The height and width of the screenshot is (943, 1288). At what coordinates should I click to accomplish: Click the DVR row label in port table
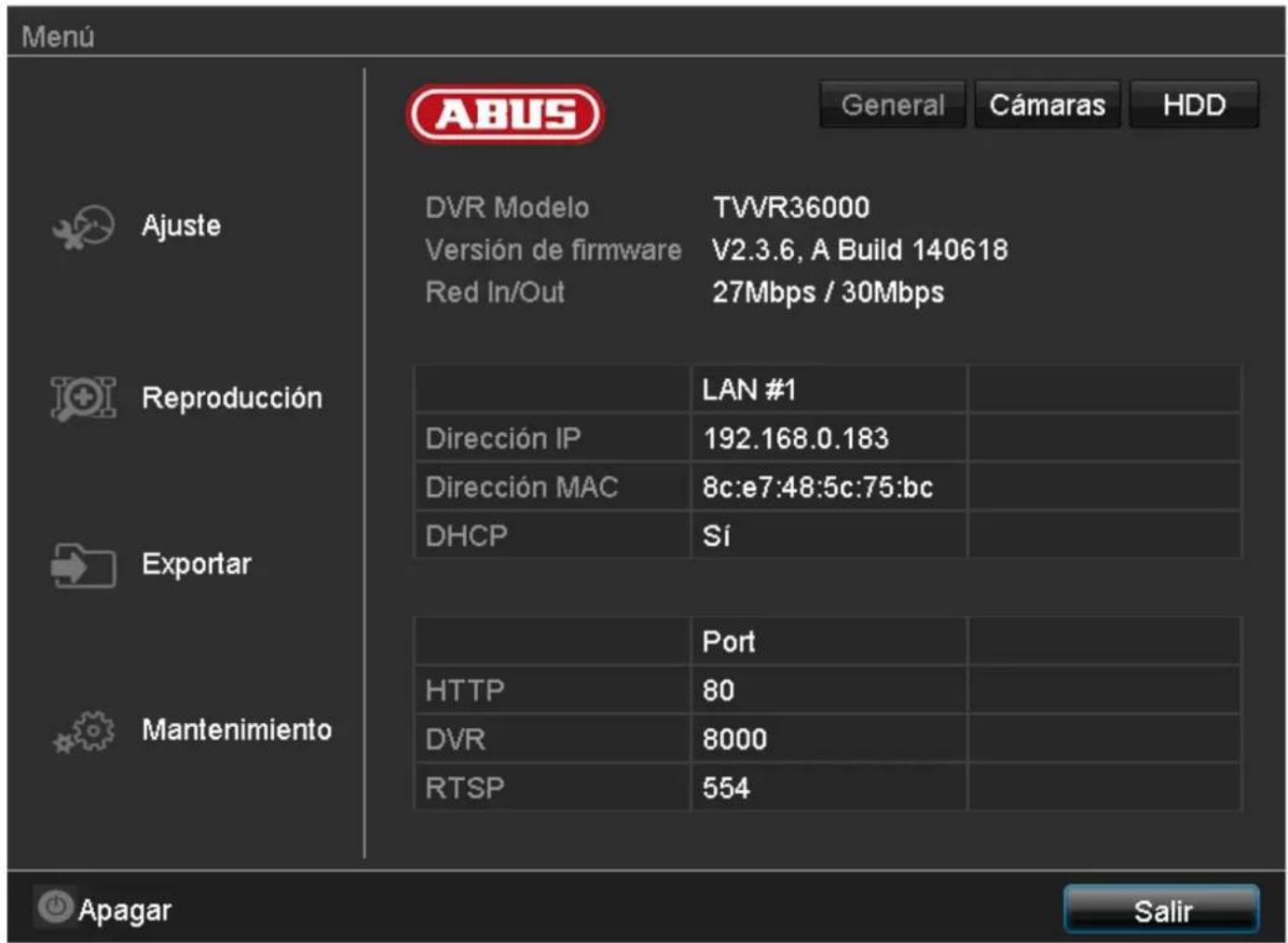[455, 739]
